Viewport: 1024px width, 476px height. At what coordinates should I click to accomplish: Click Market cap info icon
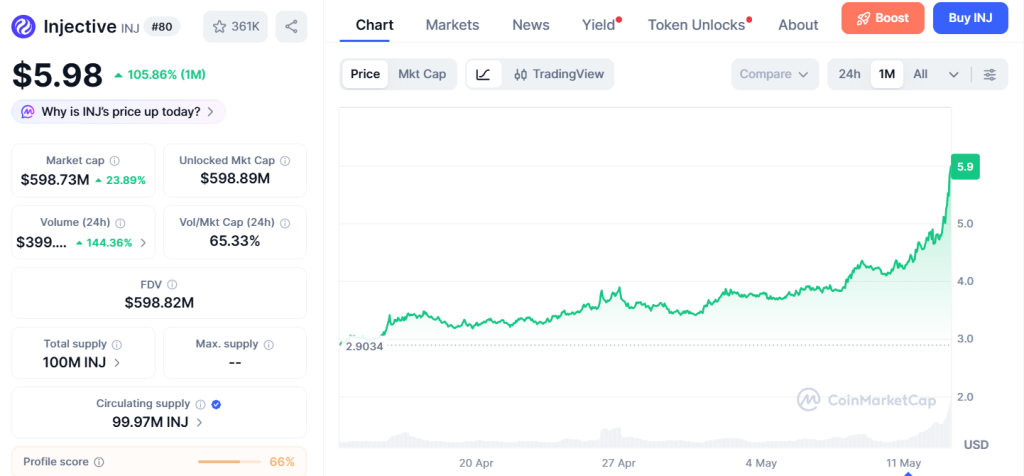[114, 161]
